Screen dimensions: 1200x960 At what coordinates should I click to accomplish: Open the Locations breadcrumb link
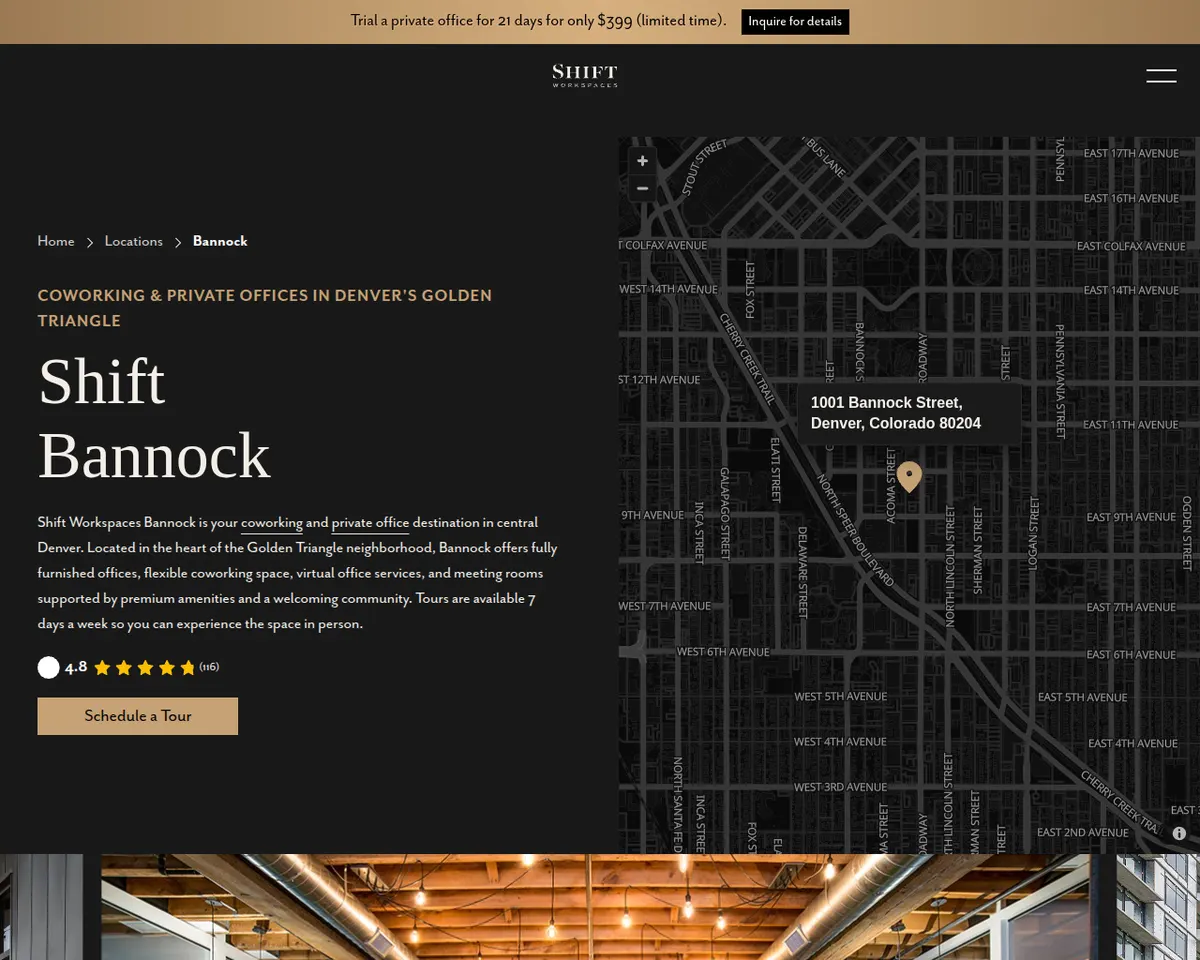coord(133,241)
